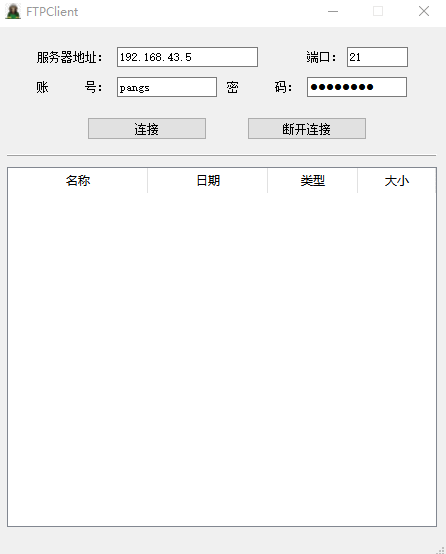Sort by the 日期 column header

pyautogui.click(x=208, y=181)
